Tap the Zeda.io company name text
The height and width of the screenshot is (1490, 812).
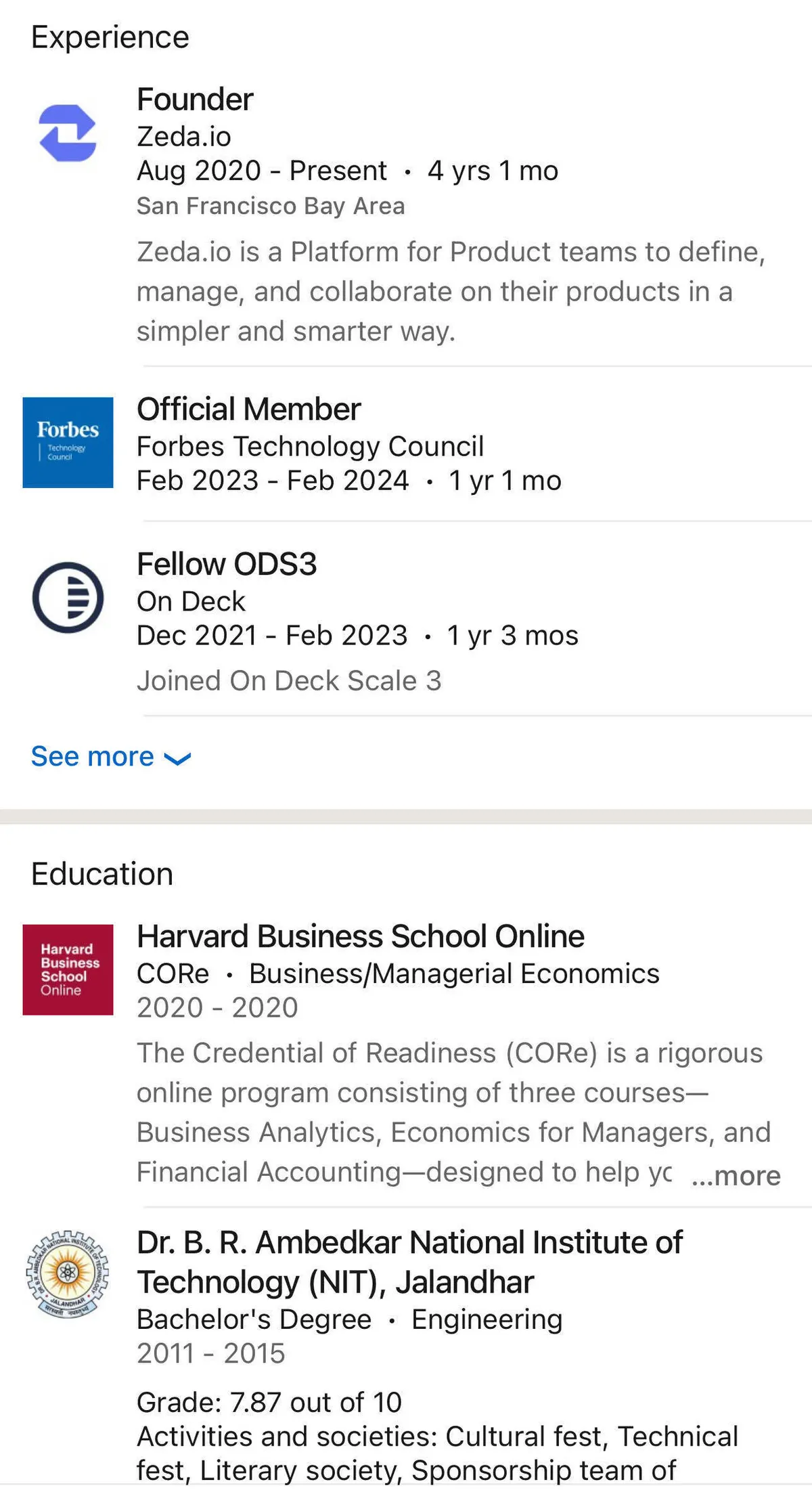[184, 137]
